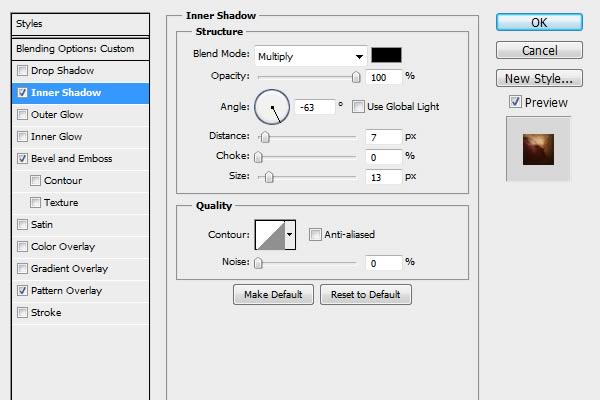Select the Inner Glow style row
The width and height of the screenshot is (600, 400).
[80, 137]
